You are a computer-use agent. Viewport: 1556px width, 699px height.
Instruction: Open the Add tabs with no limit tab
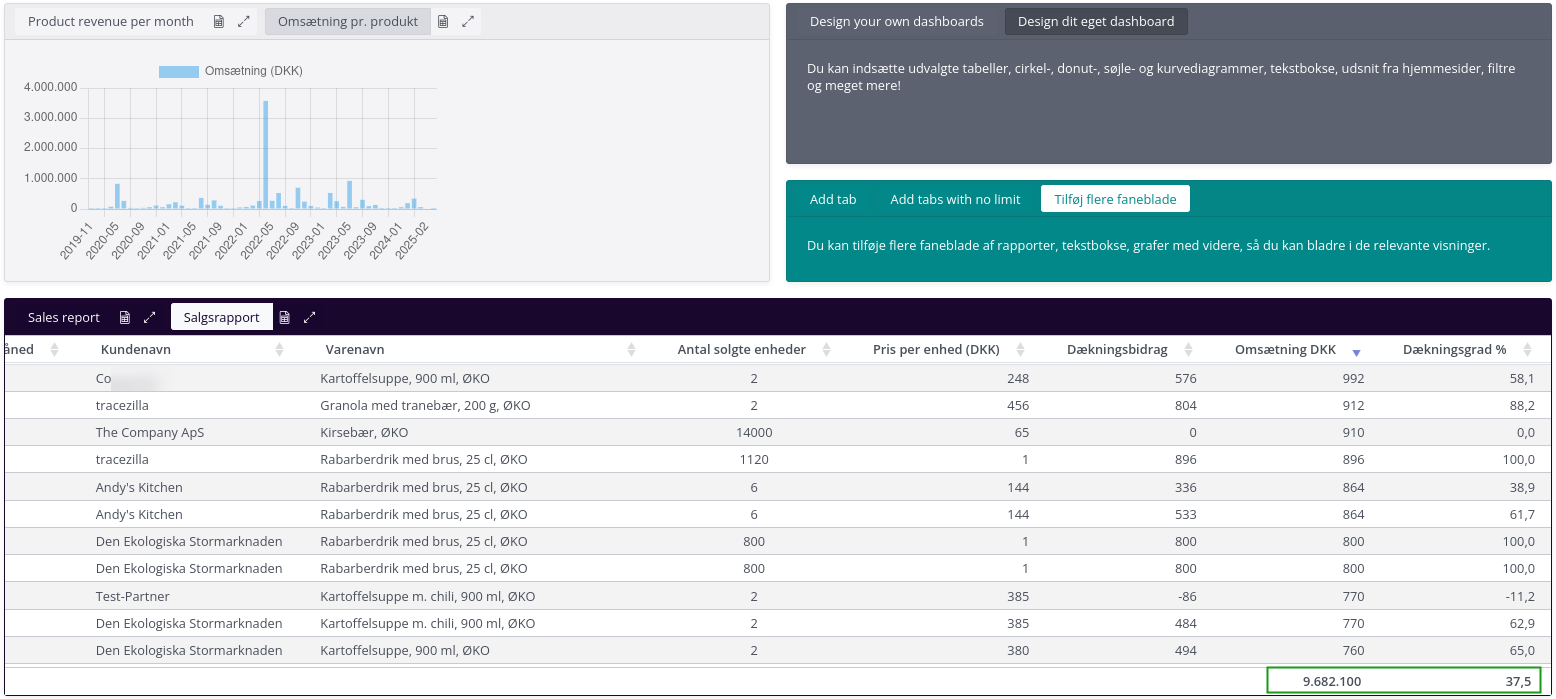tap(955, 199)
